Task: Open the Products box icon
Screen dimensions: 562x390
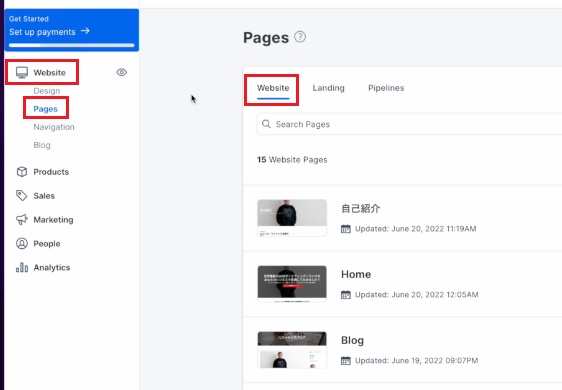Action: point(22,172)
